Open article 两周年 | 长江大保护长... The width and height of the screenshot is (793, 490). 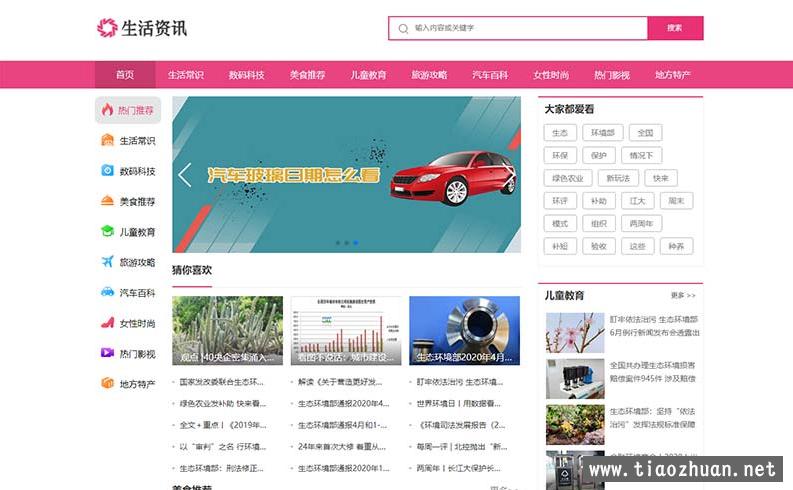(x=458, y=468)
